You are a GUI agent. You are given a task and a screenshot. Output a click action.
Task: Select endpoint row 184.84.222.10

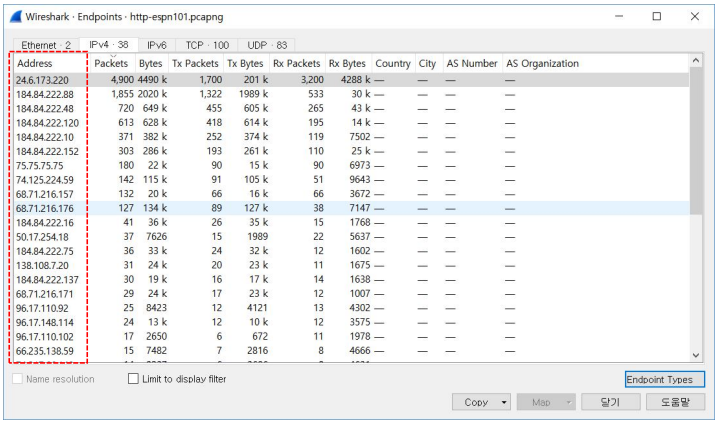(351, 137)
